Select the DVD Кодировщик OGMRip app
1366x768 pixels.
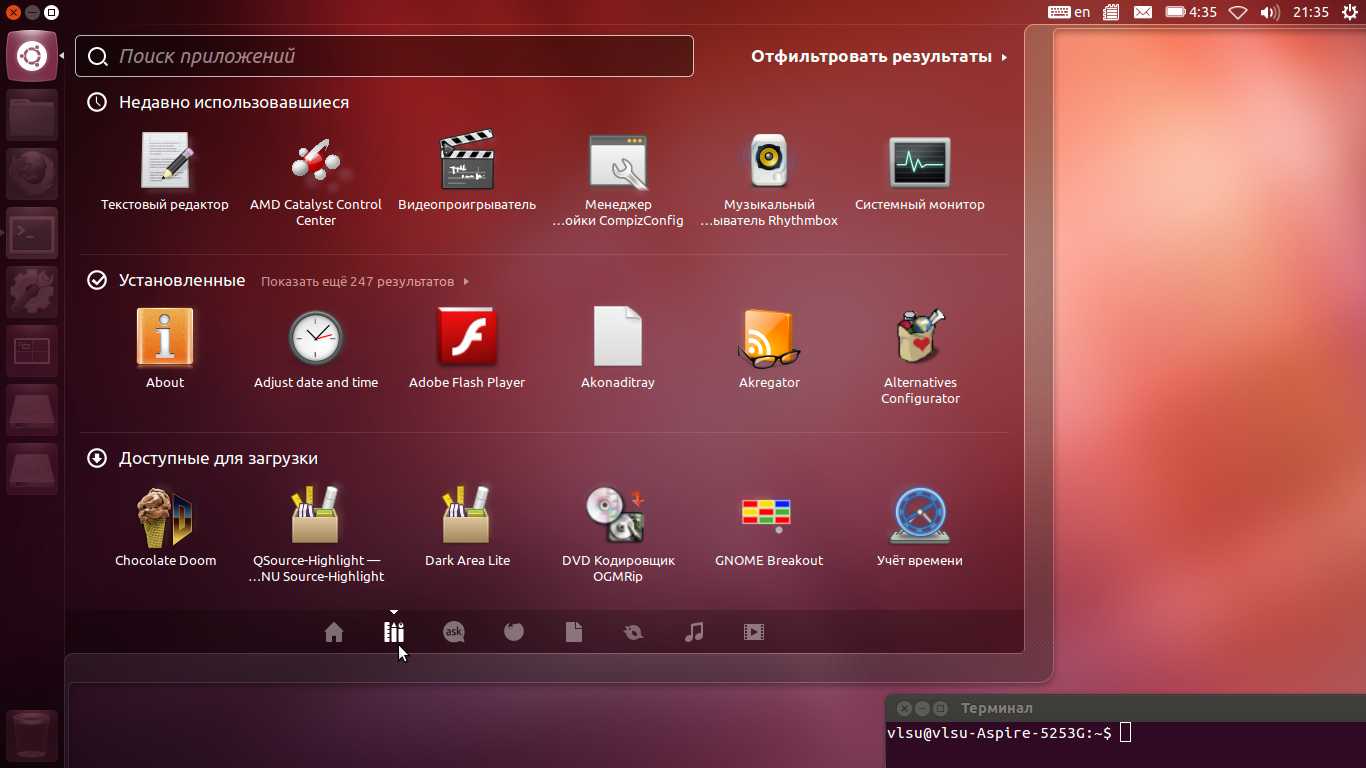(618, 535)
